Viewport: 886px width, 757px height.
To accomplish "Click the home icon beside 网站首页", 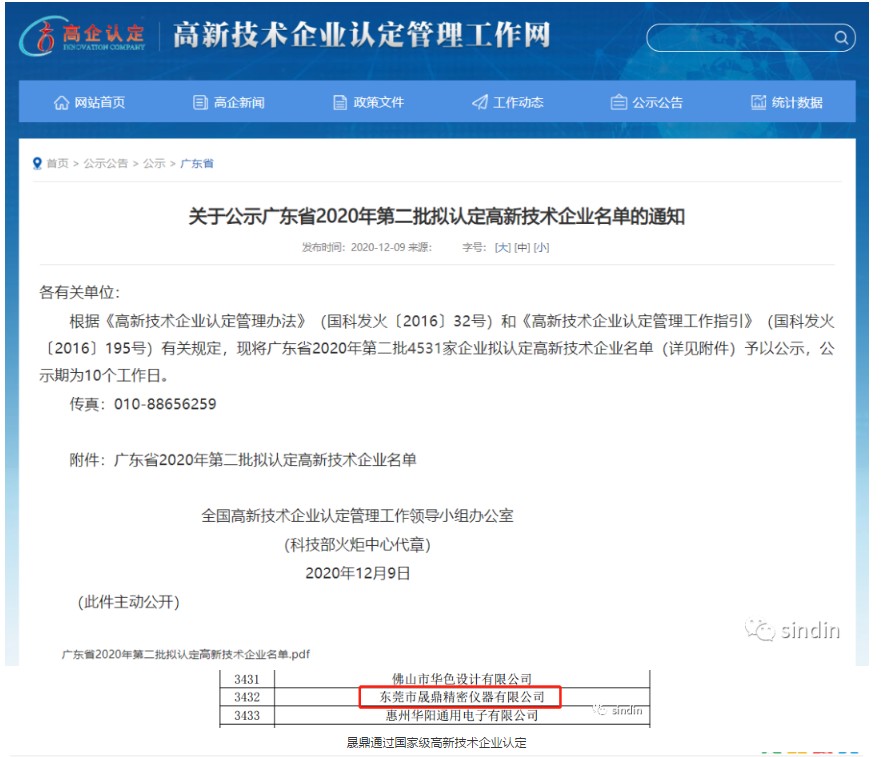I will point(63,102).
